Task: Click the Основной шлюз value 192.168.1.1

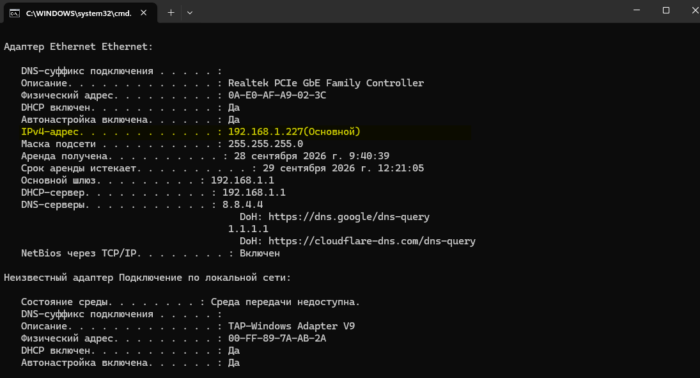Action: click(x=242, y=180)
